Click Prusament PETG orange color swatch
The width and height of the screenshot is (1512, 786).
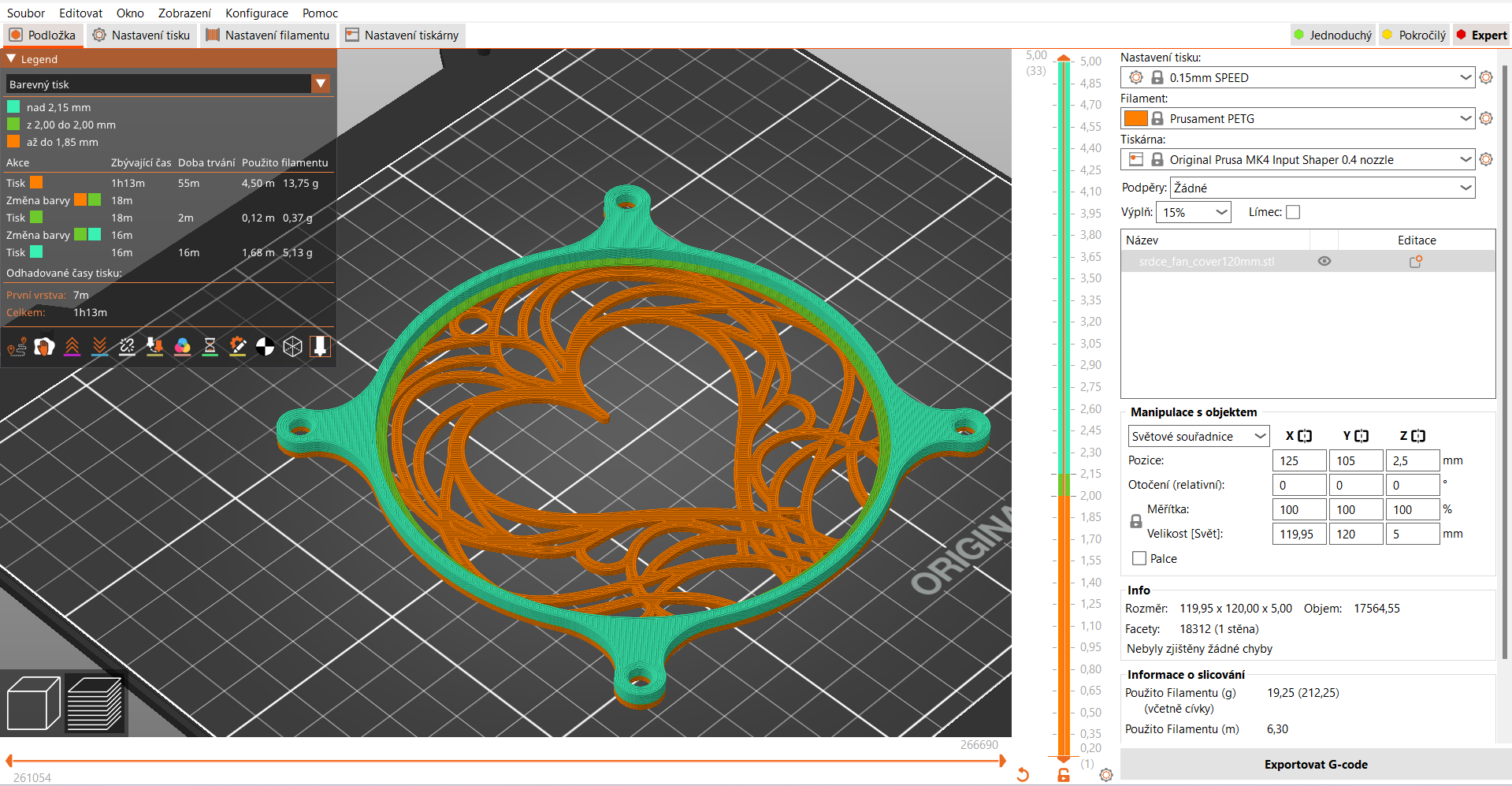1135,118
